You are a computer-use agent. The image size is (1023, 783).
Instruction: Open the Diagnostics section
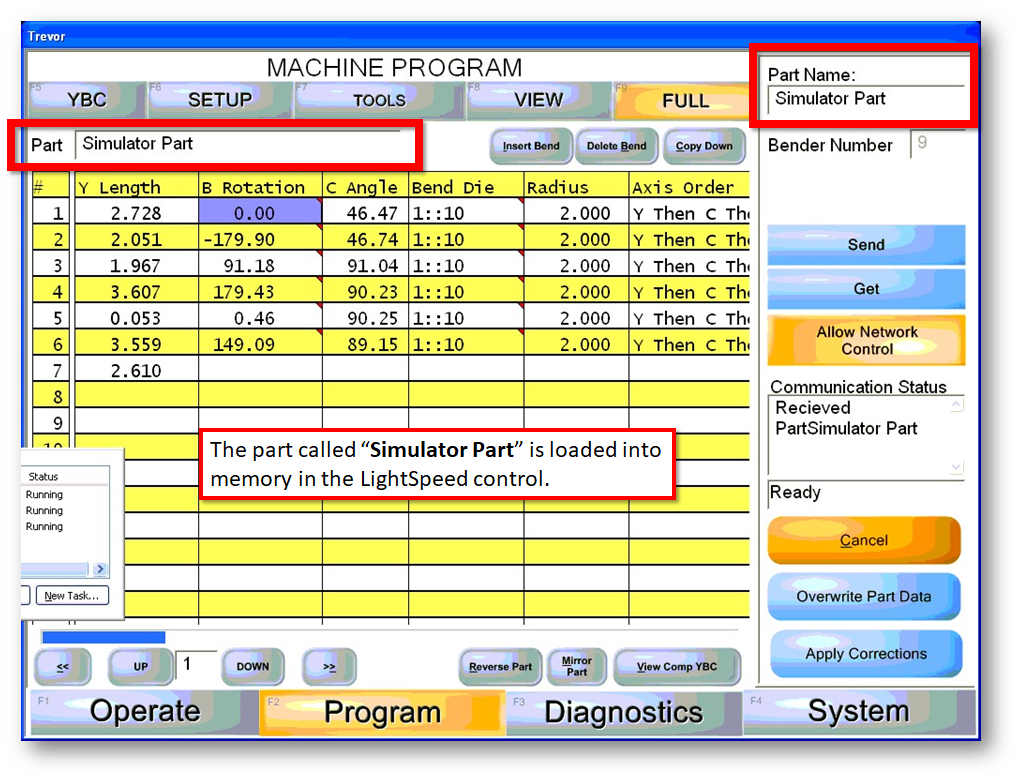(623, 712)
